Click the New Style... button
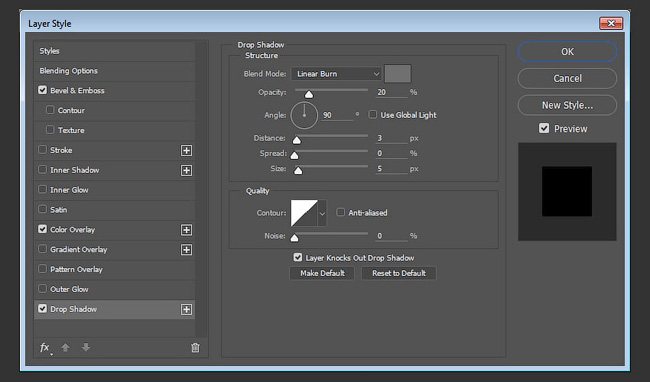 tap(567, 105)
